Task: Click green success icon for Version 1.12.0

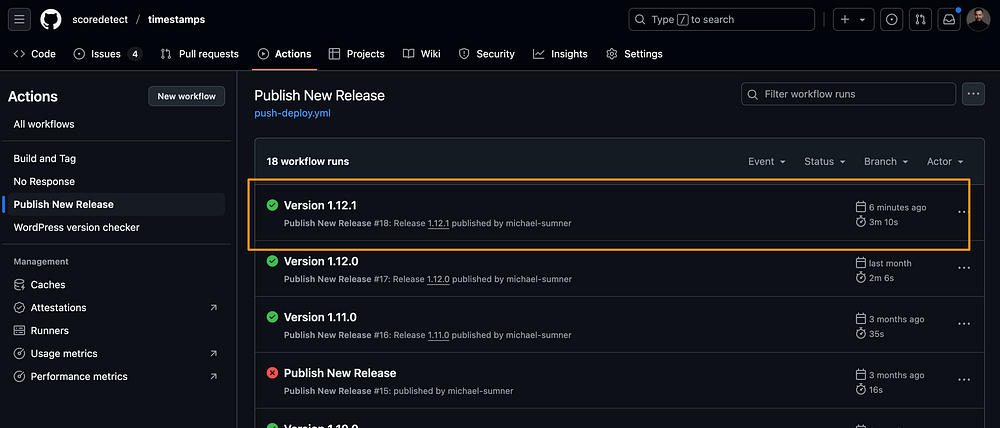Action: coord(272,261)
